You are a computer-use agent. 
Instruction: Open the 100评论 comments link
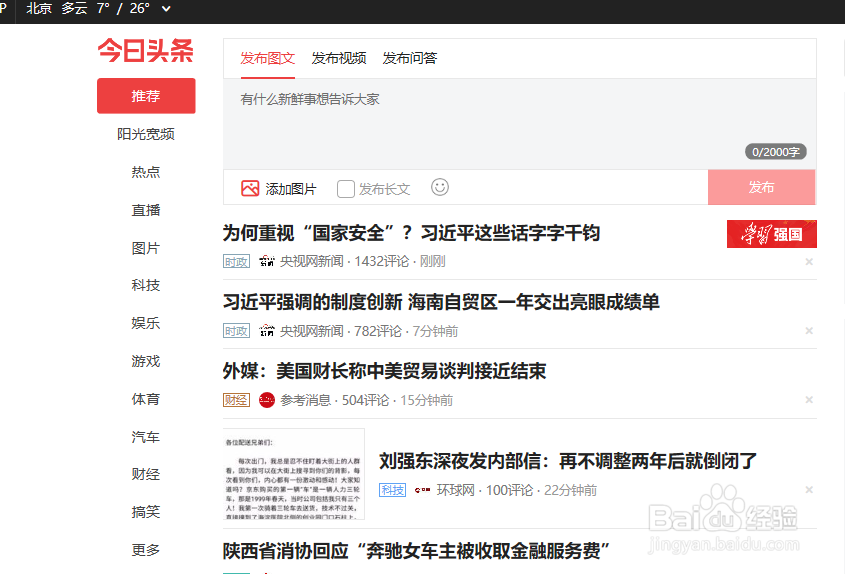(x=509, y=490)
